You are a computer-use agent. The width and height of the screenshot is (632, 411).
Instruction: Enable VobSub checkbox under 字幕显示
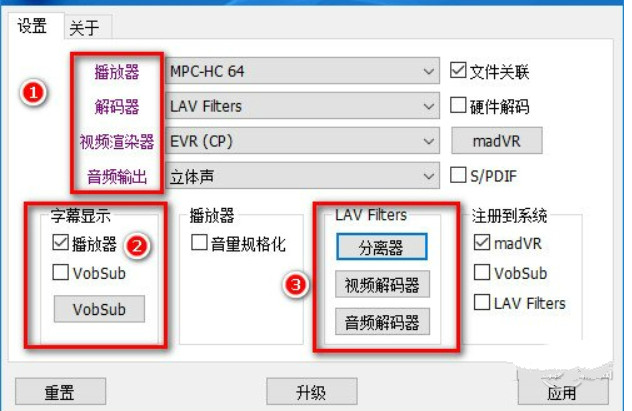click(60, 272)
